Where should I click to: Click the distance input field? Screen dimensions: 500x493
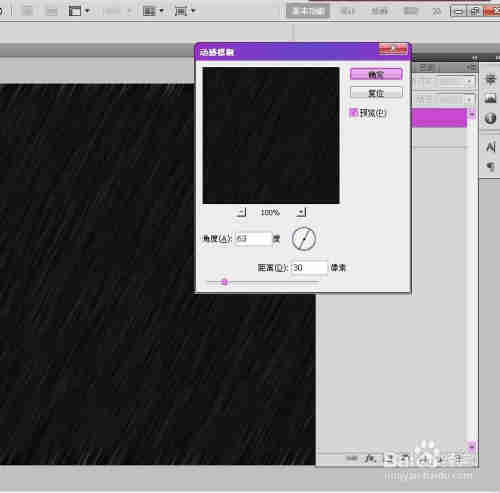pyautogui.click(x=309, y=268)
